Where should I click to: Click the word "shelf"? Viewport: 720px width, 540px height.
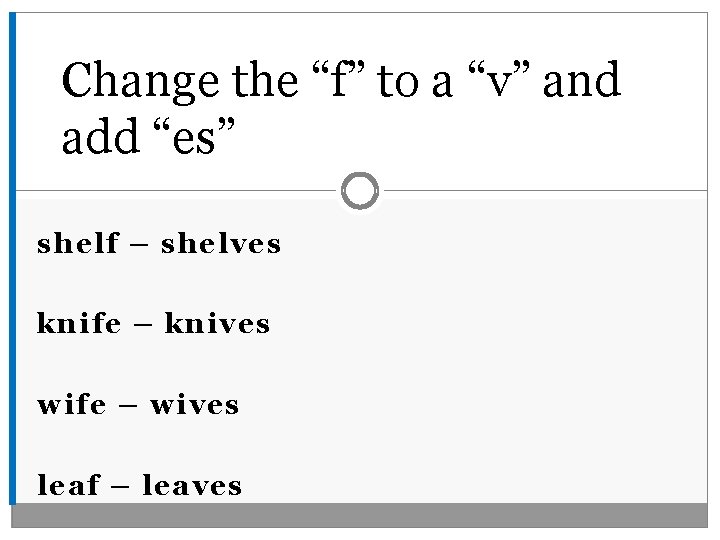pyautogui.click(x=78, y=242)
